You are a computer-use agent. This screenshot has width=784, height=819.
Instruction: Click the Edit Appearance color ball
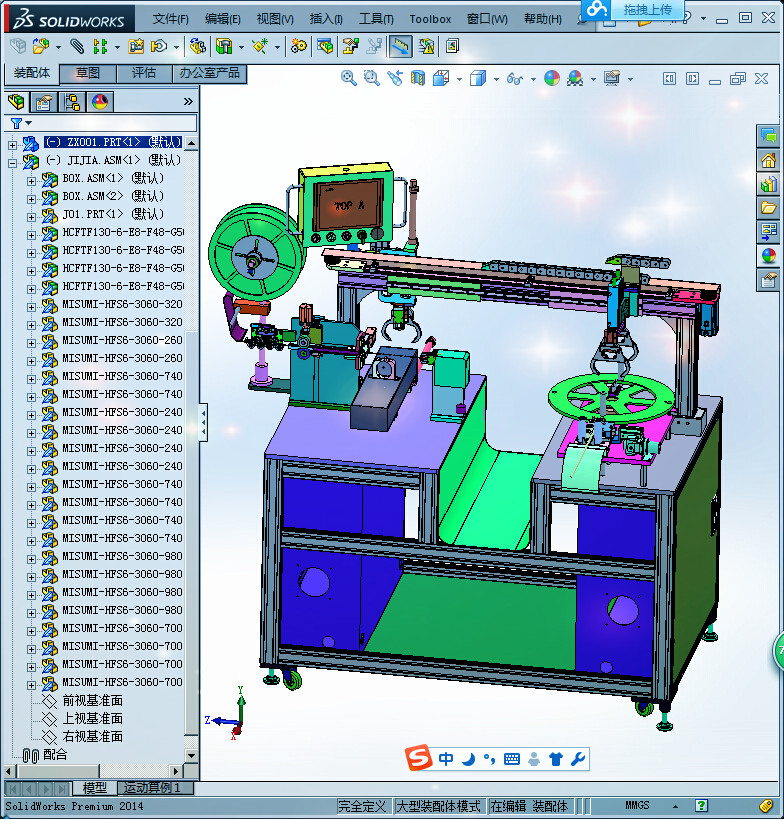552,79
